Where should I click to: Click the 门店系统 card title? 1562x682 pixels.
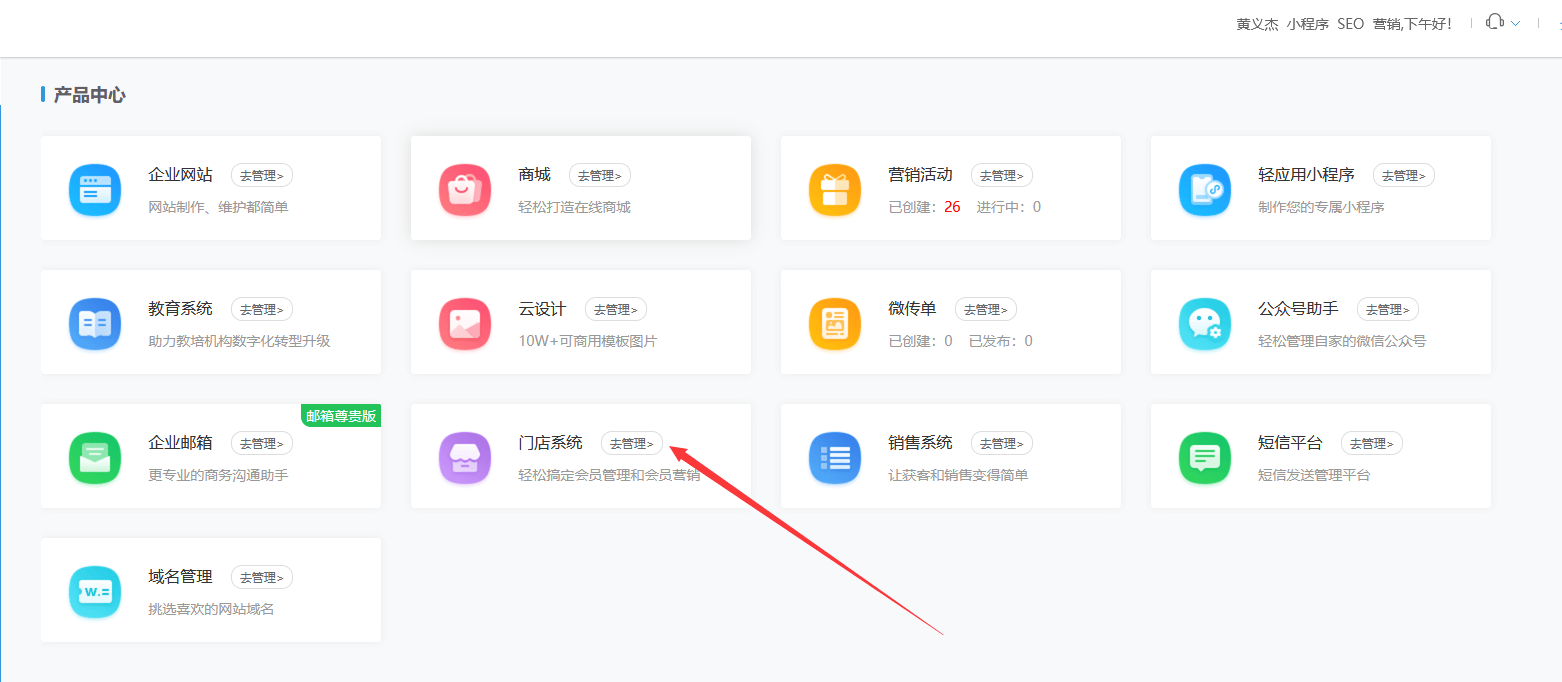coord(550,443)
